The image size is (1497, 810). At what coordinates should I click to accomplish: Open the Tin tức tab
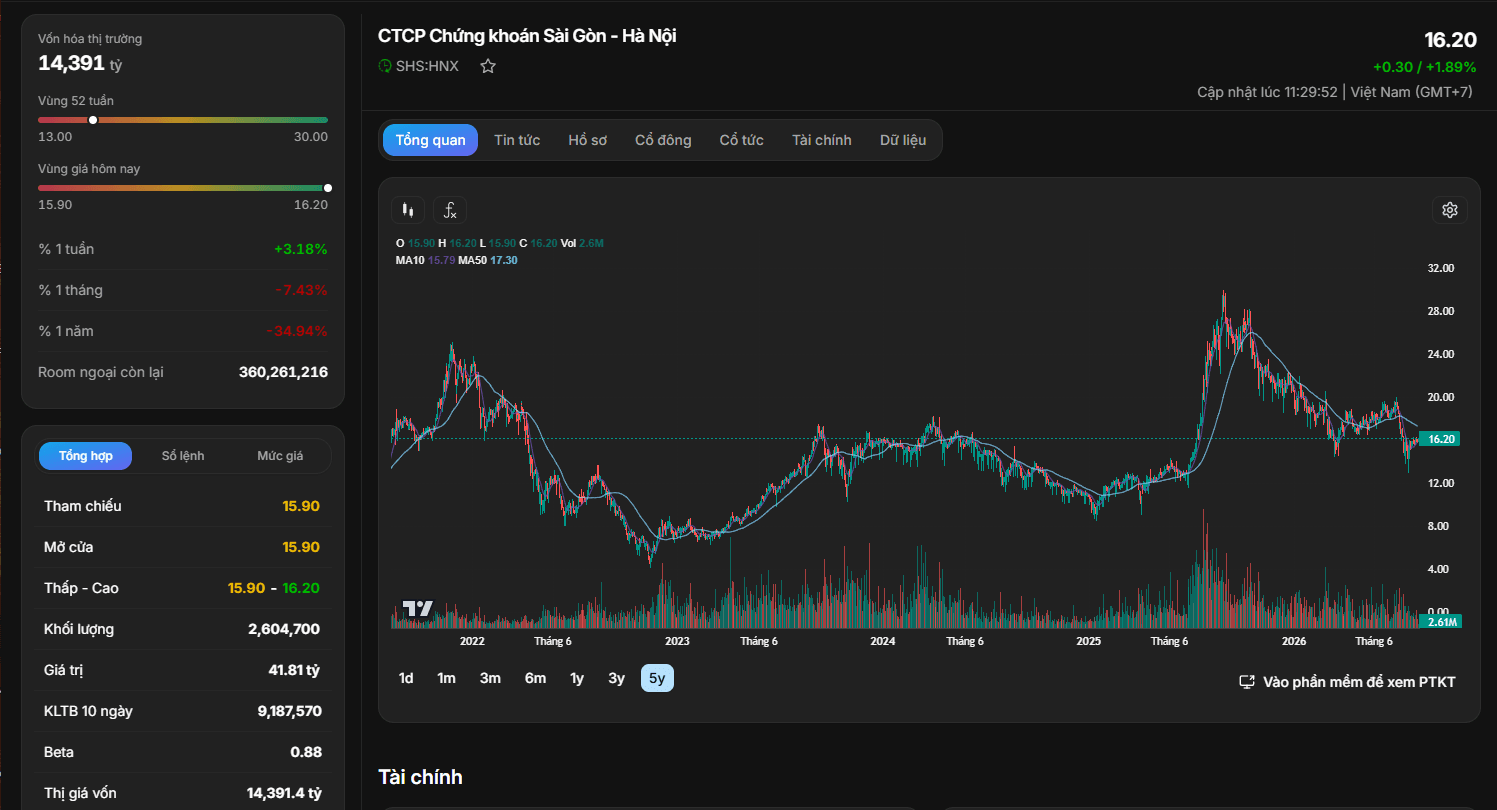517,140
